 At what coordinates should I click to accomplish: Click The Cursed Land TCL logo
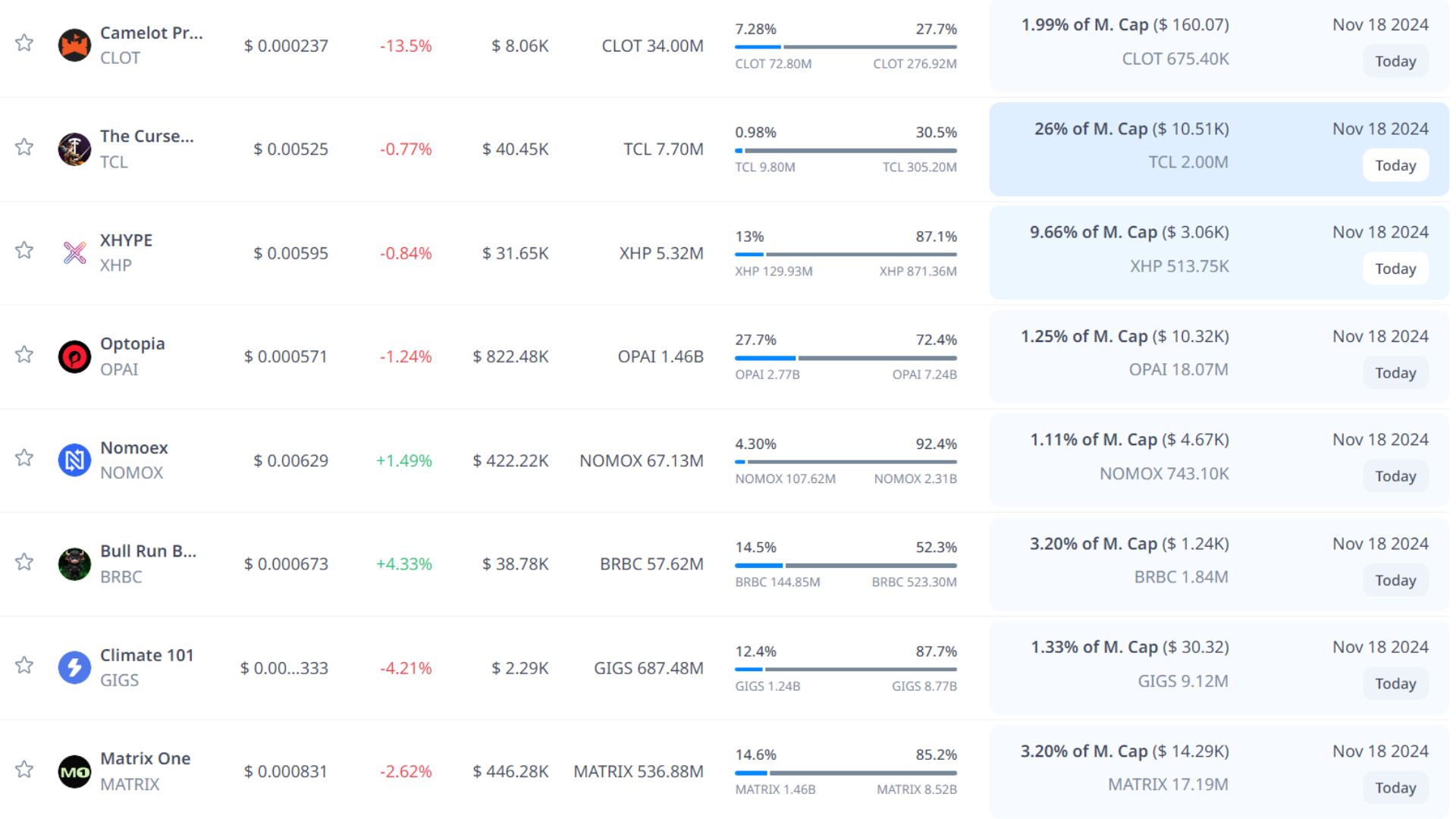(74, 149)
